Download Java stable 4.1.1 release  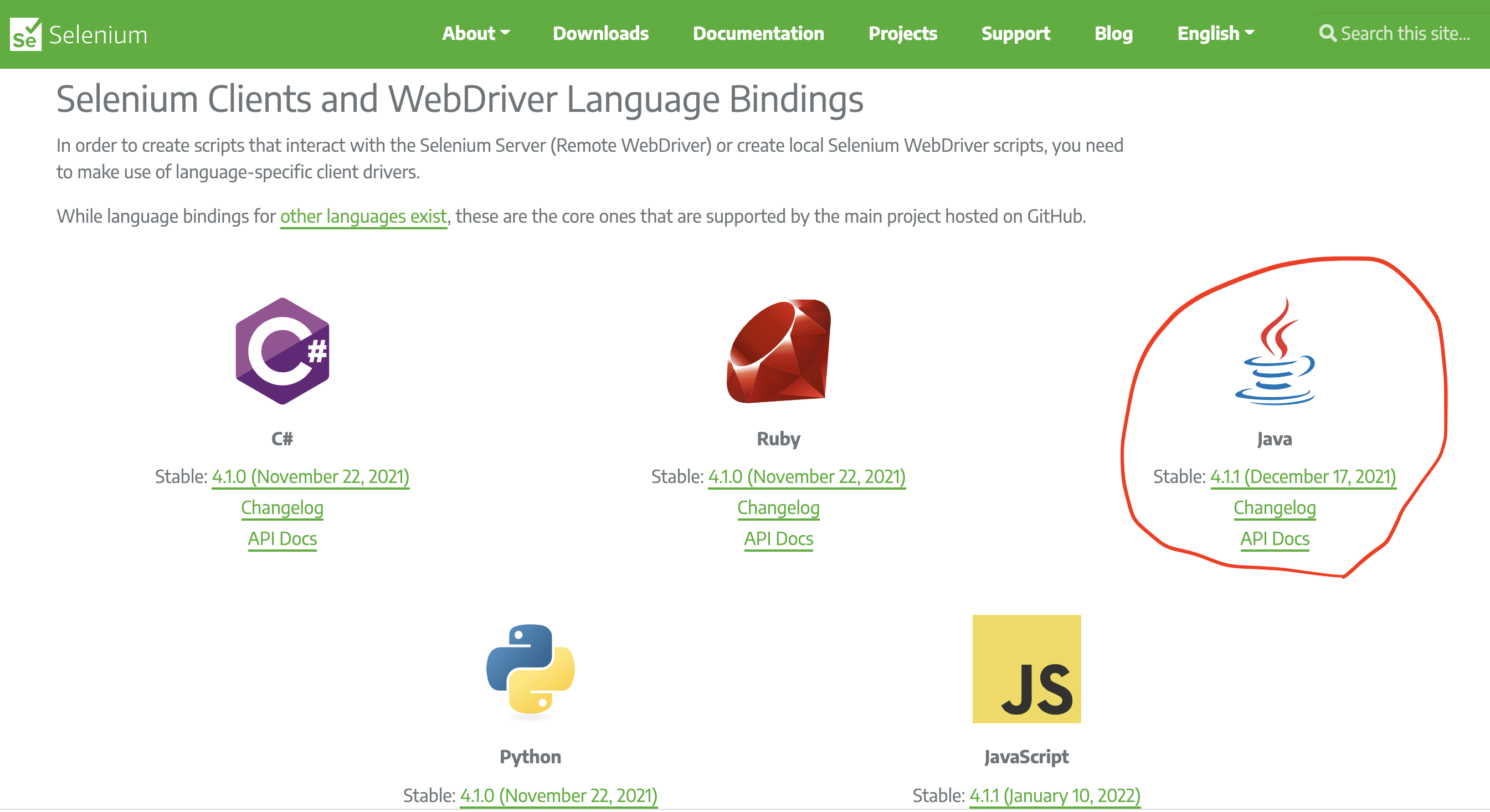coord(1303,476)
